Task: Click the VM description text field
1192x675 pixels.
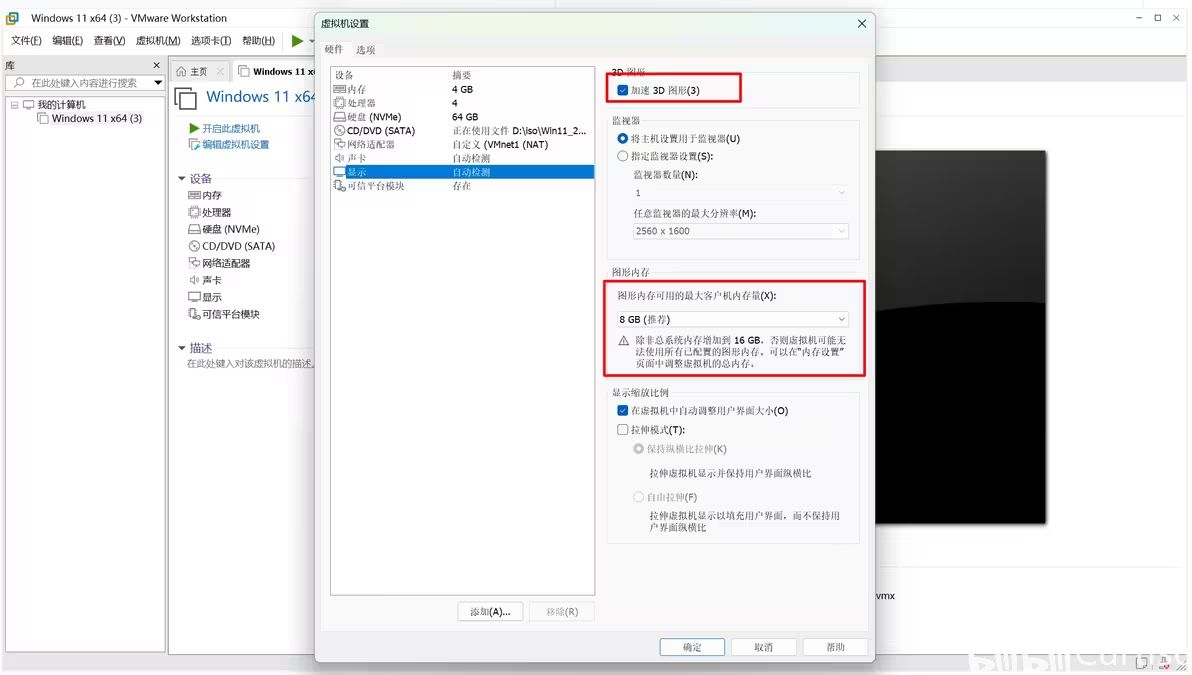Action: click(249, 363)
